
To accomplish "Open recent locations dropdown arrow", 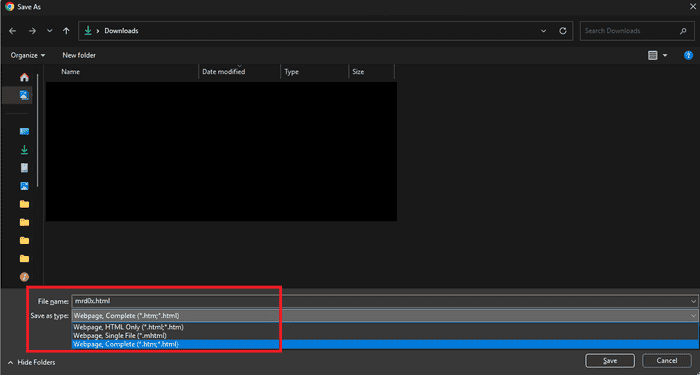I will coord(50,31).
